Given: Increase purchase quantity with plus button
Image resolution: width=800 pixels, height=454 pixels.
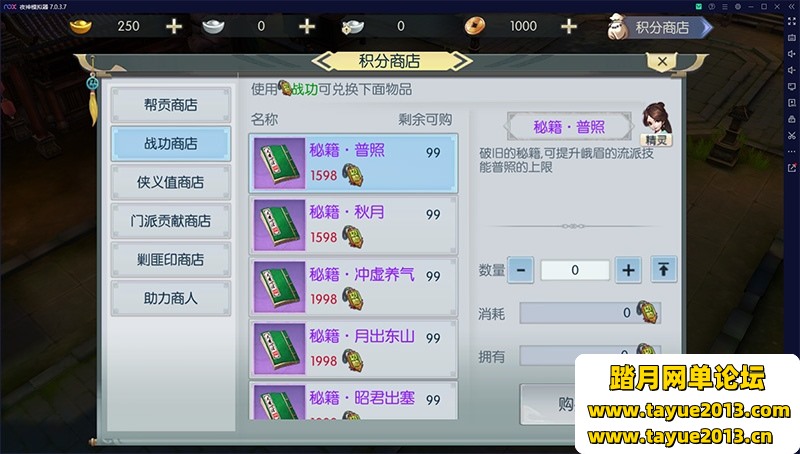Looking at the screenshot, I should point(628,270).
